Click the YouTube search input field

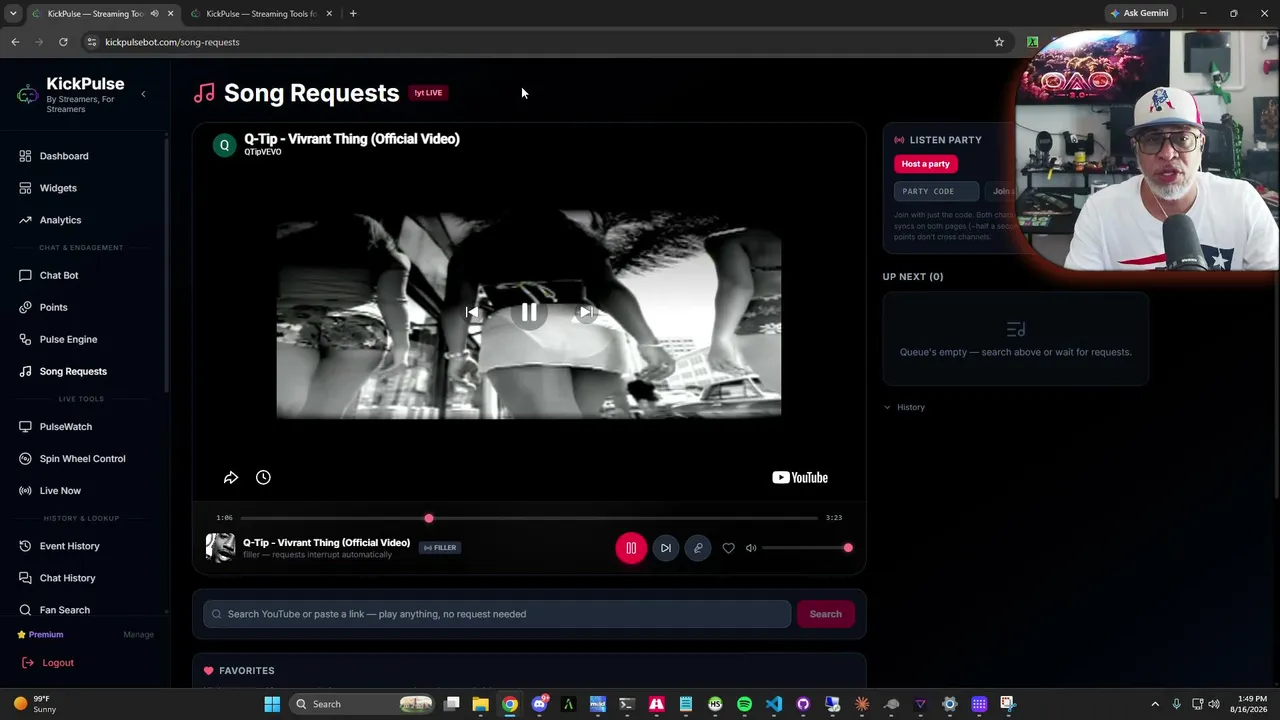click(497, 614)
